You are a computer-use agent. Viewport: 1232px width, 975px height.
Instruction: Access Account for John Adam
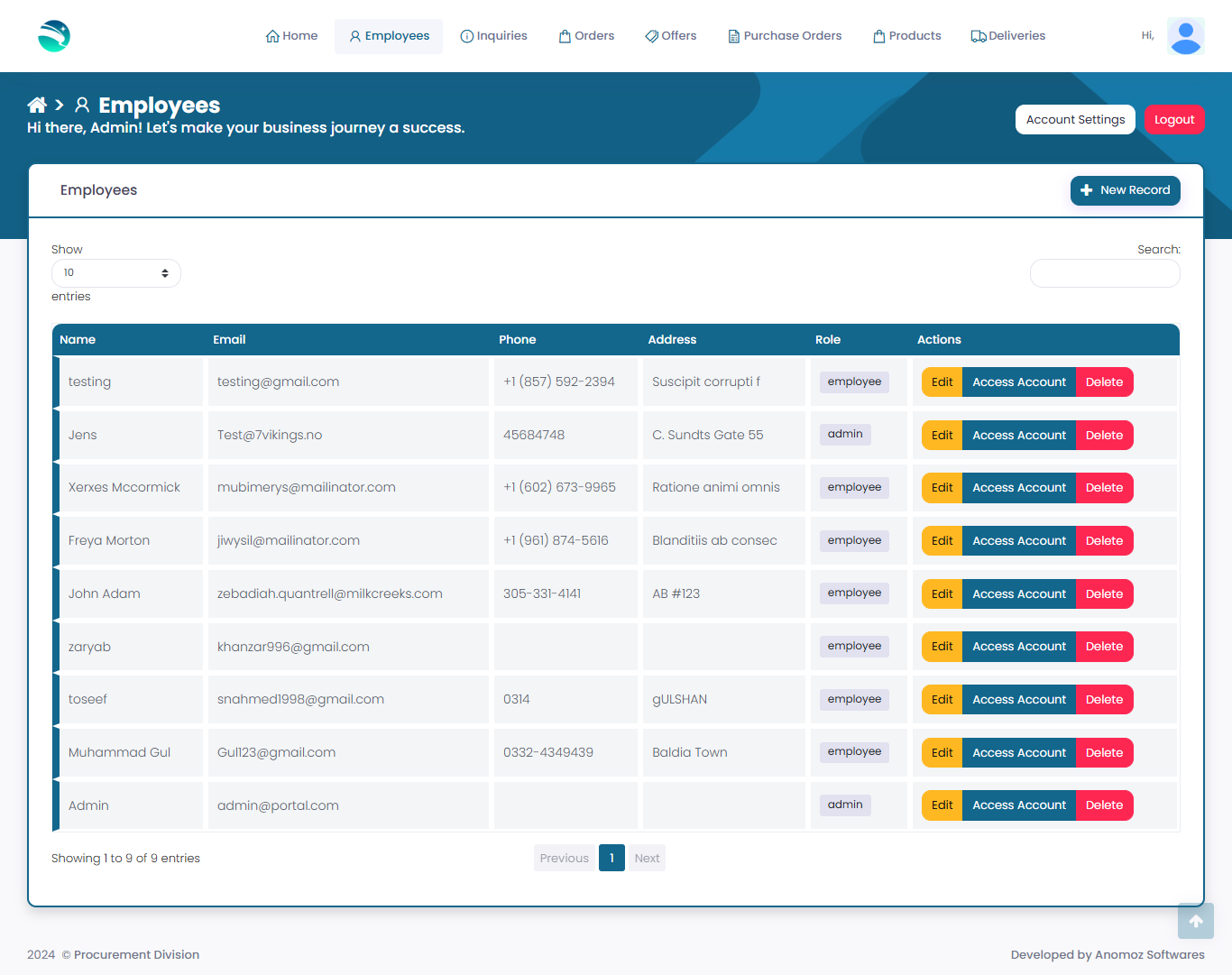(1018, 594)
